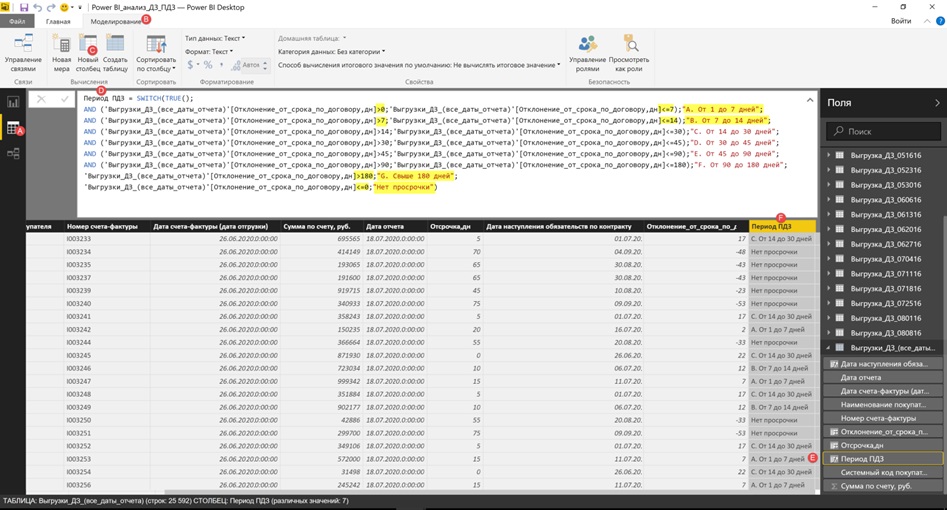
Task: Open the Файл menu tab
Action: pyautogui.click(x=17, y=21)
